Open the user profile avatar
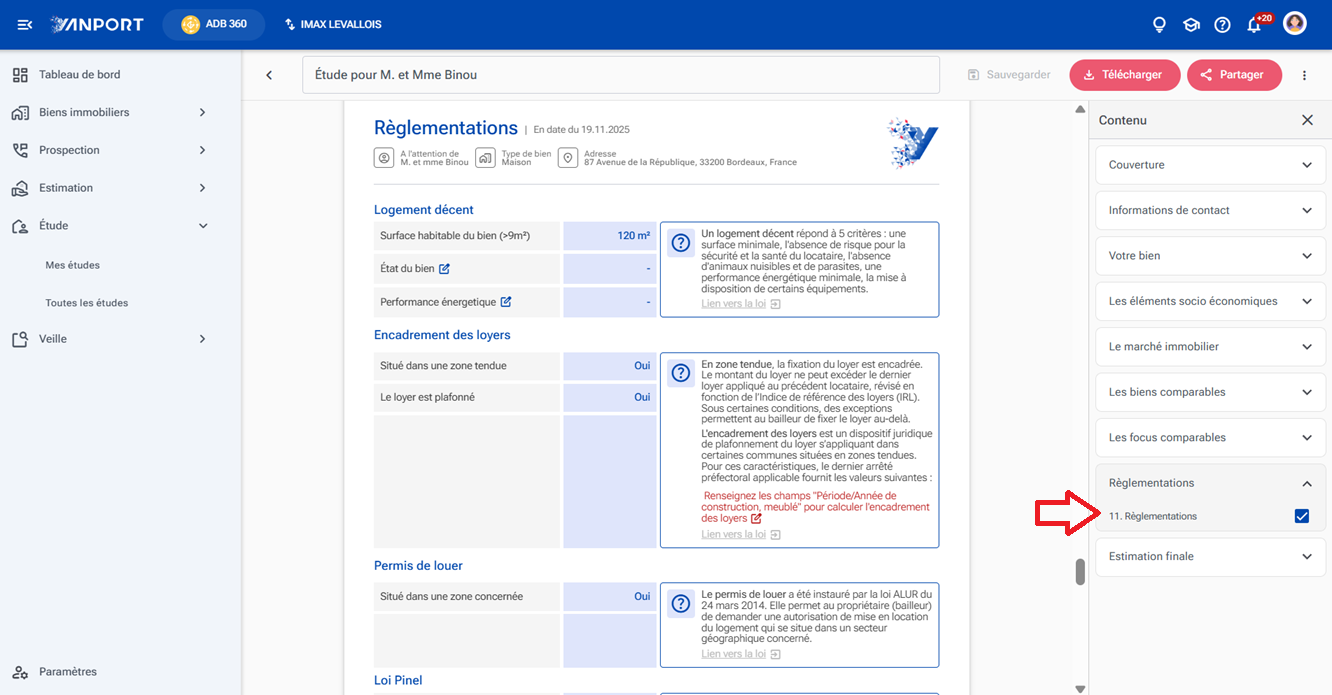 1295,24
